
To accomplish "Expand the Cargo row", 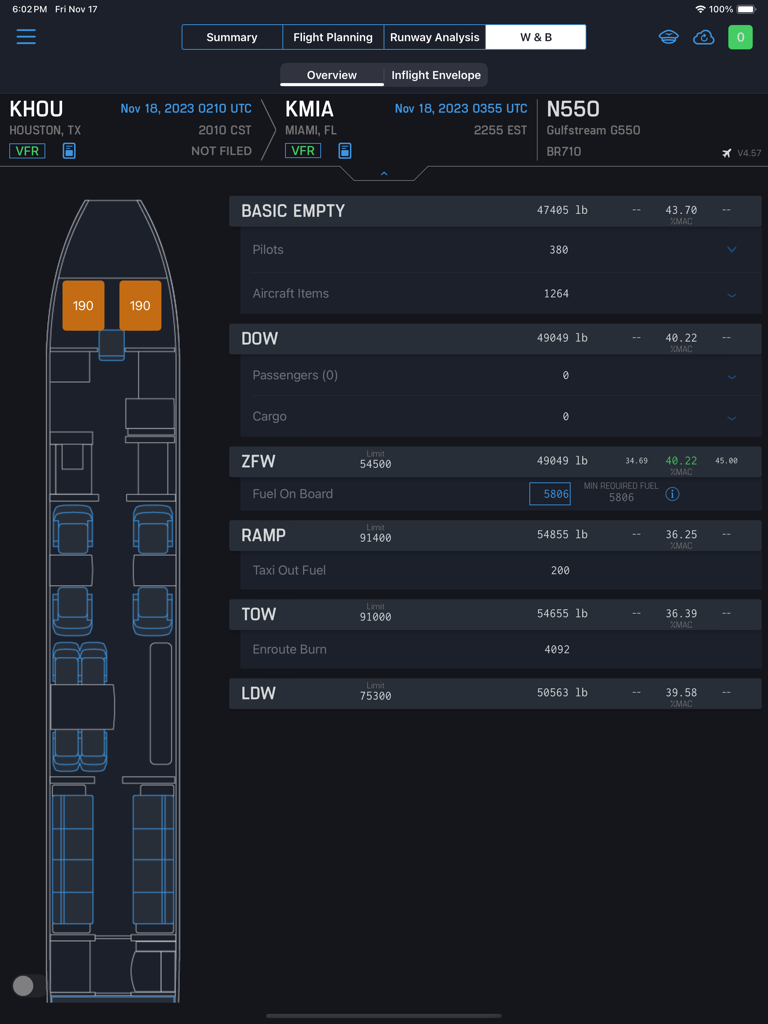I will (731, 417).
